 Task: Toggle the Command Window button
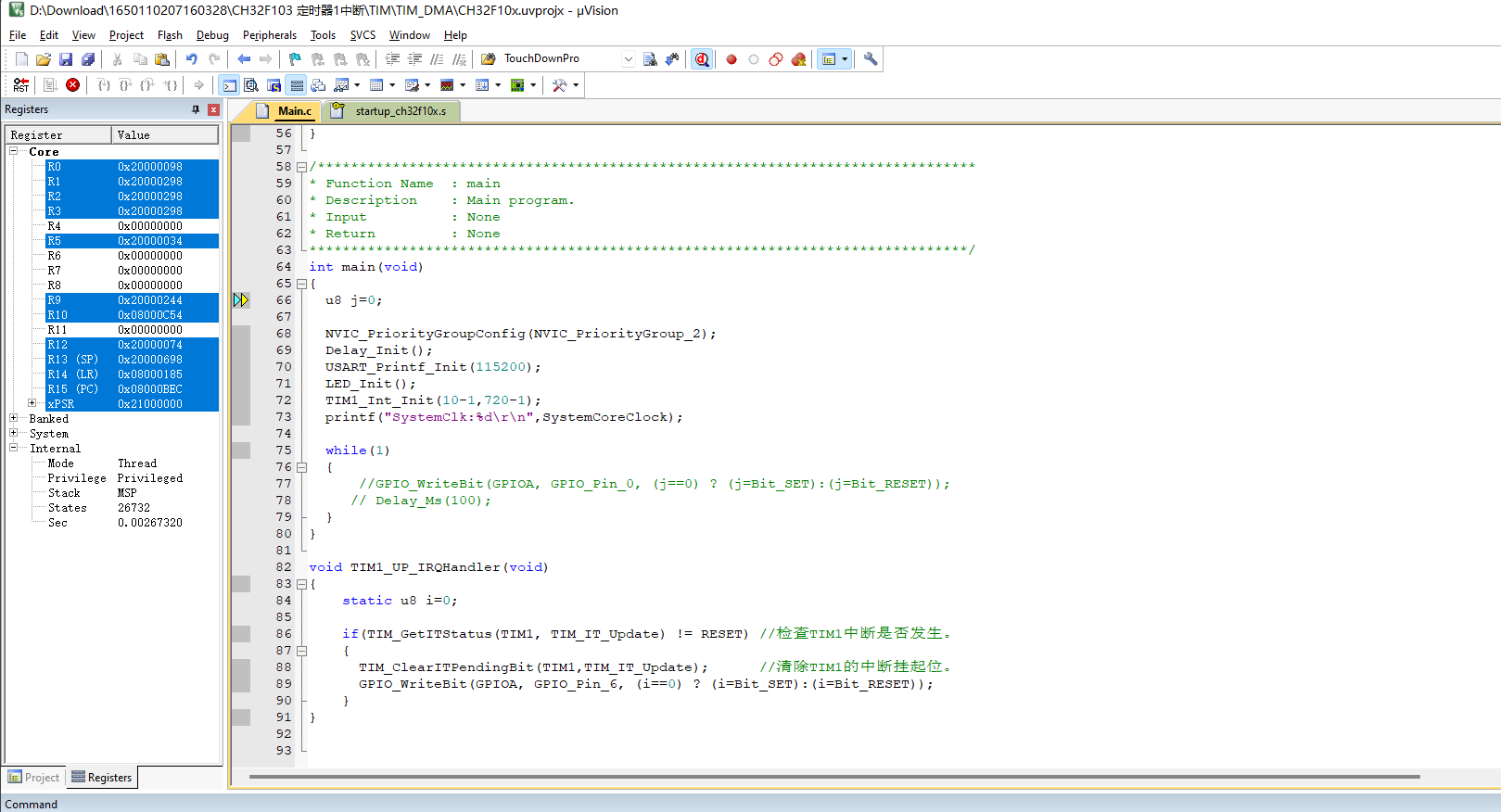(229, 85)
